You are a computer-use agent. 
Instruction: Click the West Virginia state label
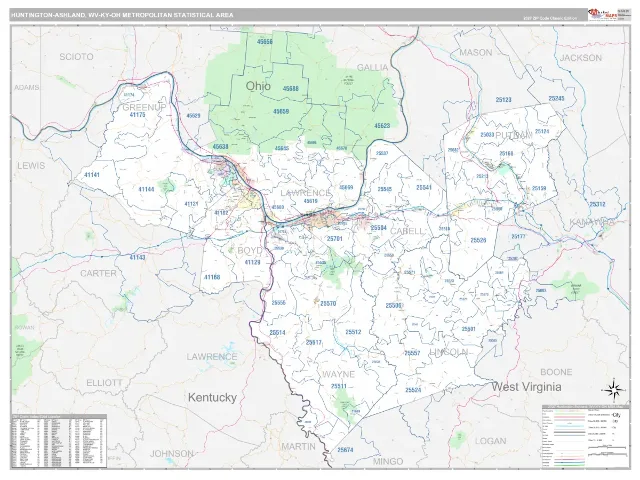click(x=526, y=387)
